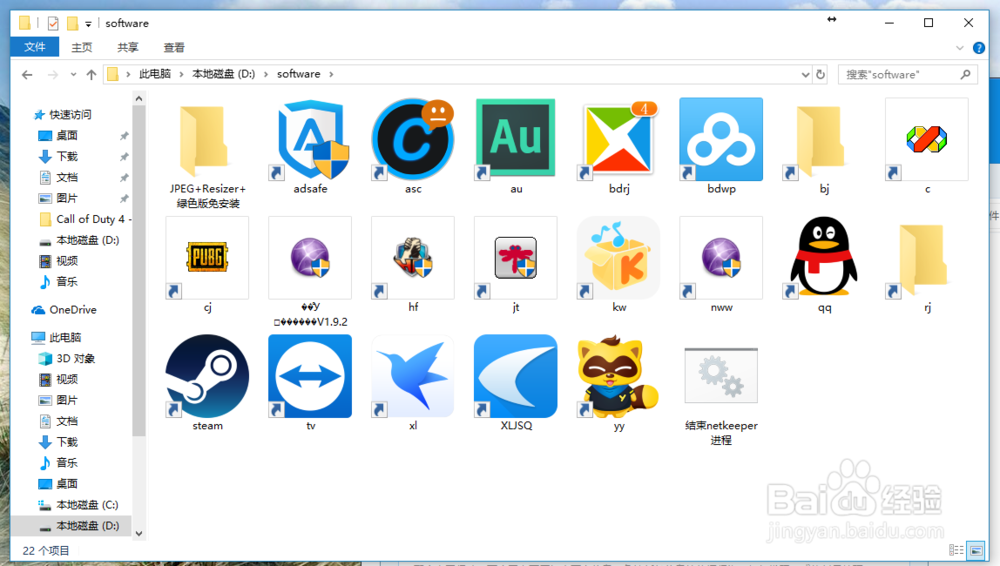Select the asc shortcut icon
Viewport: 1000px width, 566px height.
pyautogui.click(x=413, y=140)
